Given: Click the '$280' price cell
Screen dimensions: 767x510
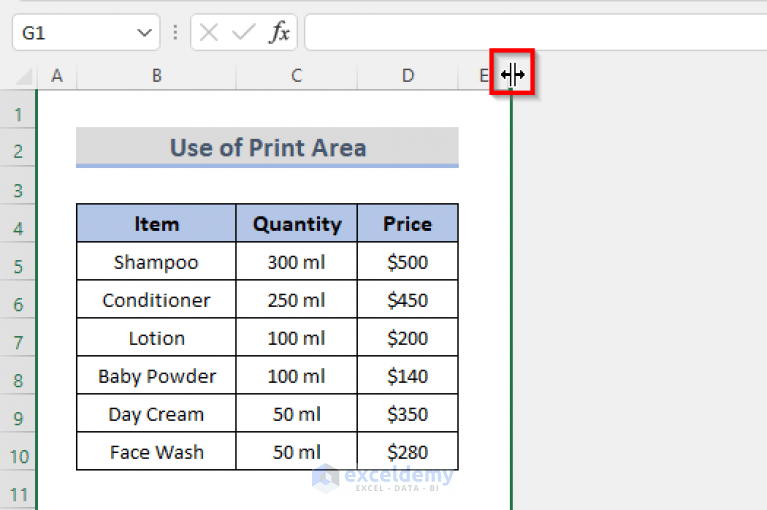Looking at the screenshot, I should (x=408, y=452).
